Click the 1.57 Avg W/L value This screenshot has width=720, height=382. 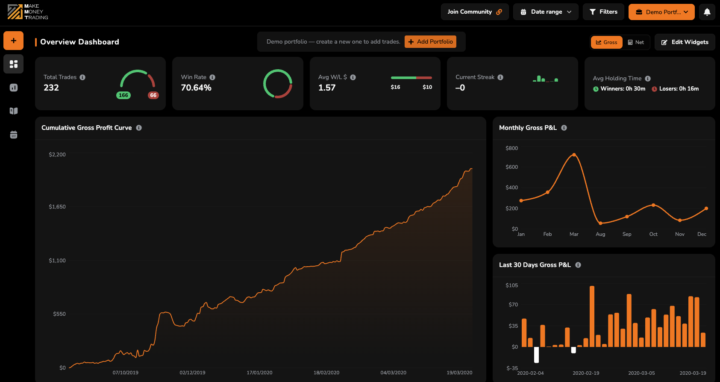click(327, 88)
